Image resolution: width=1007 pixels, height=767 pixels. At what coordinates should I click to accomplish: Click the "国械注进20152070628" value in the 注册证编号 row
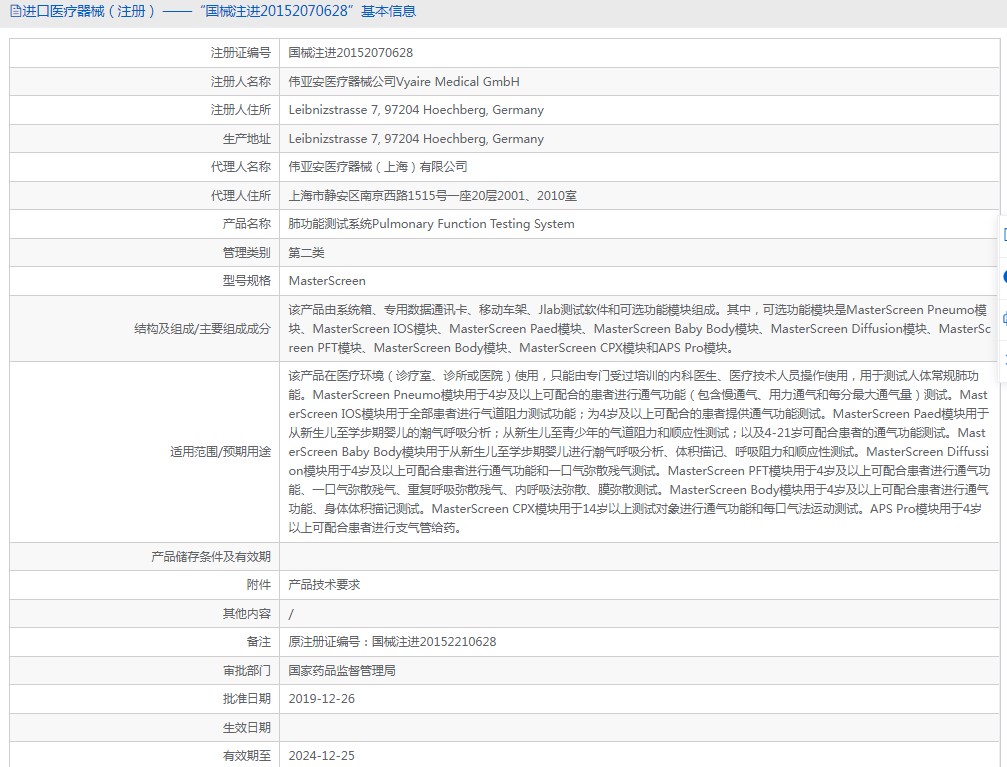coord(351,53)
